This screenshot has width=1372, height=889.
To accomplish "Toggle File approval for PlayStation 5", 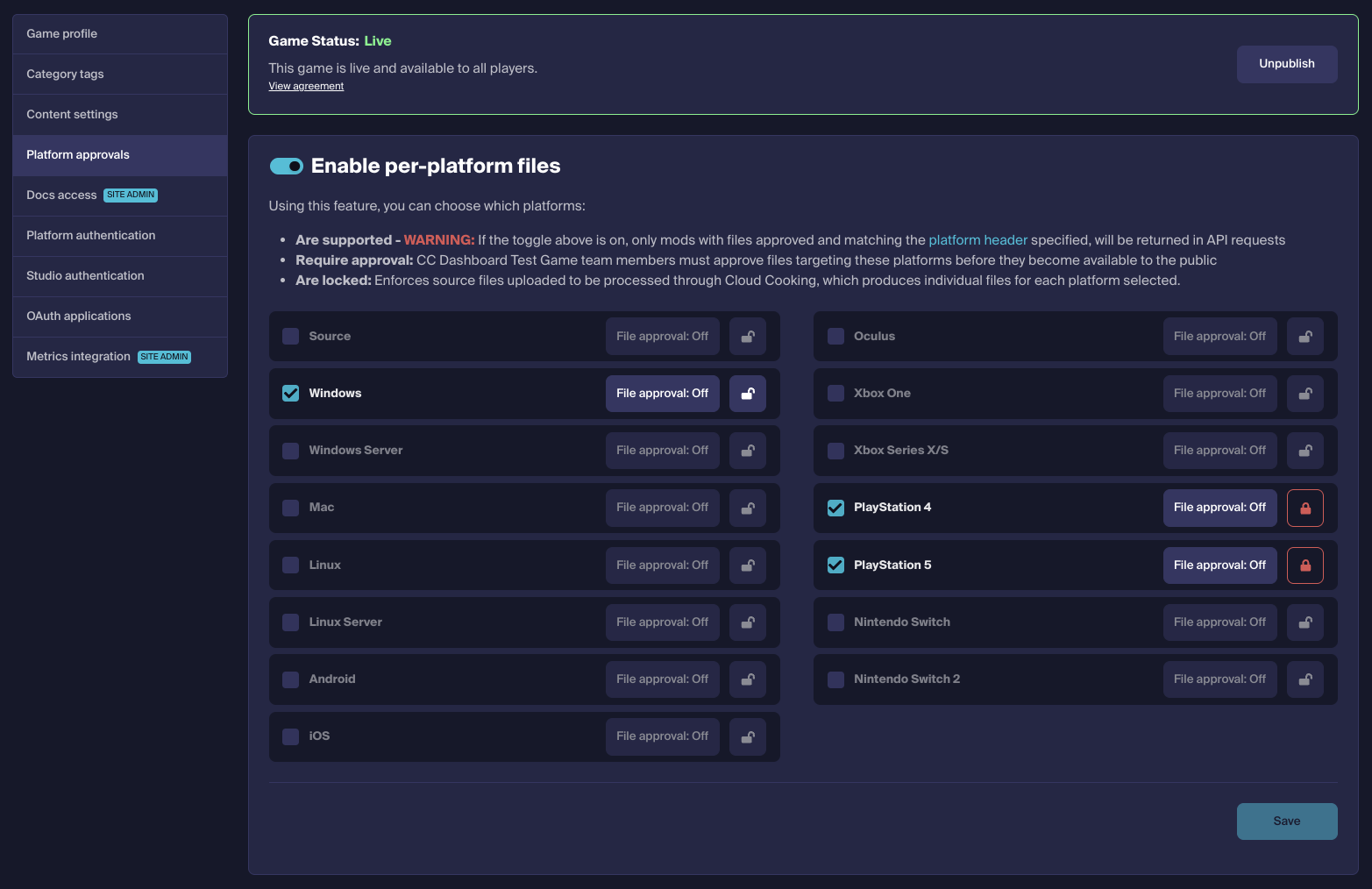I will [1220, 565].
